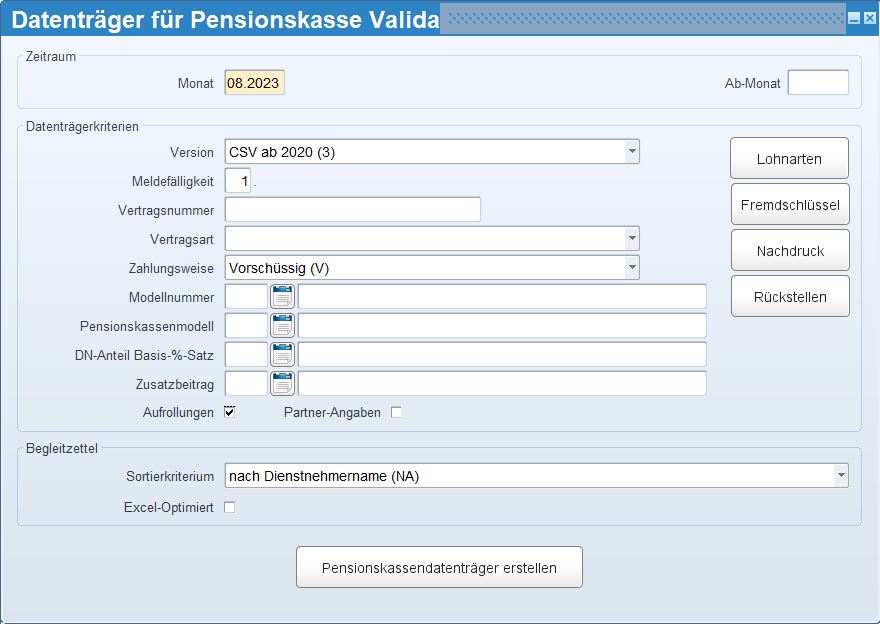Uncheck the Aufrollungen checkbox

click(230, 412)
